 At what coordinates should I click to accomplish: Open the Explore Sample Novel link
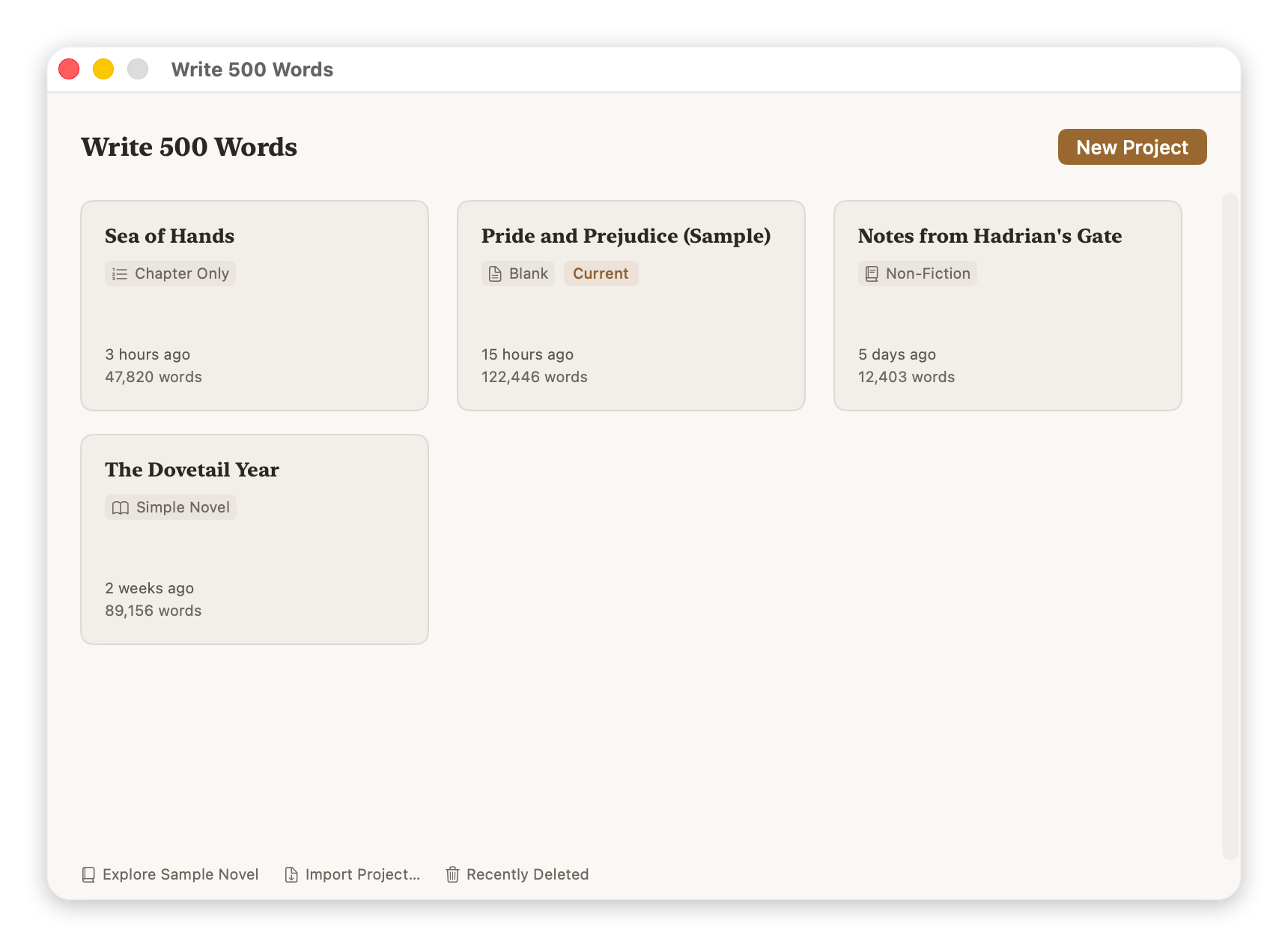(170, 874)
